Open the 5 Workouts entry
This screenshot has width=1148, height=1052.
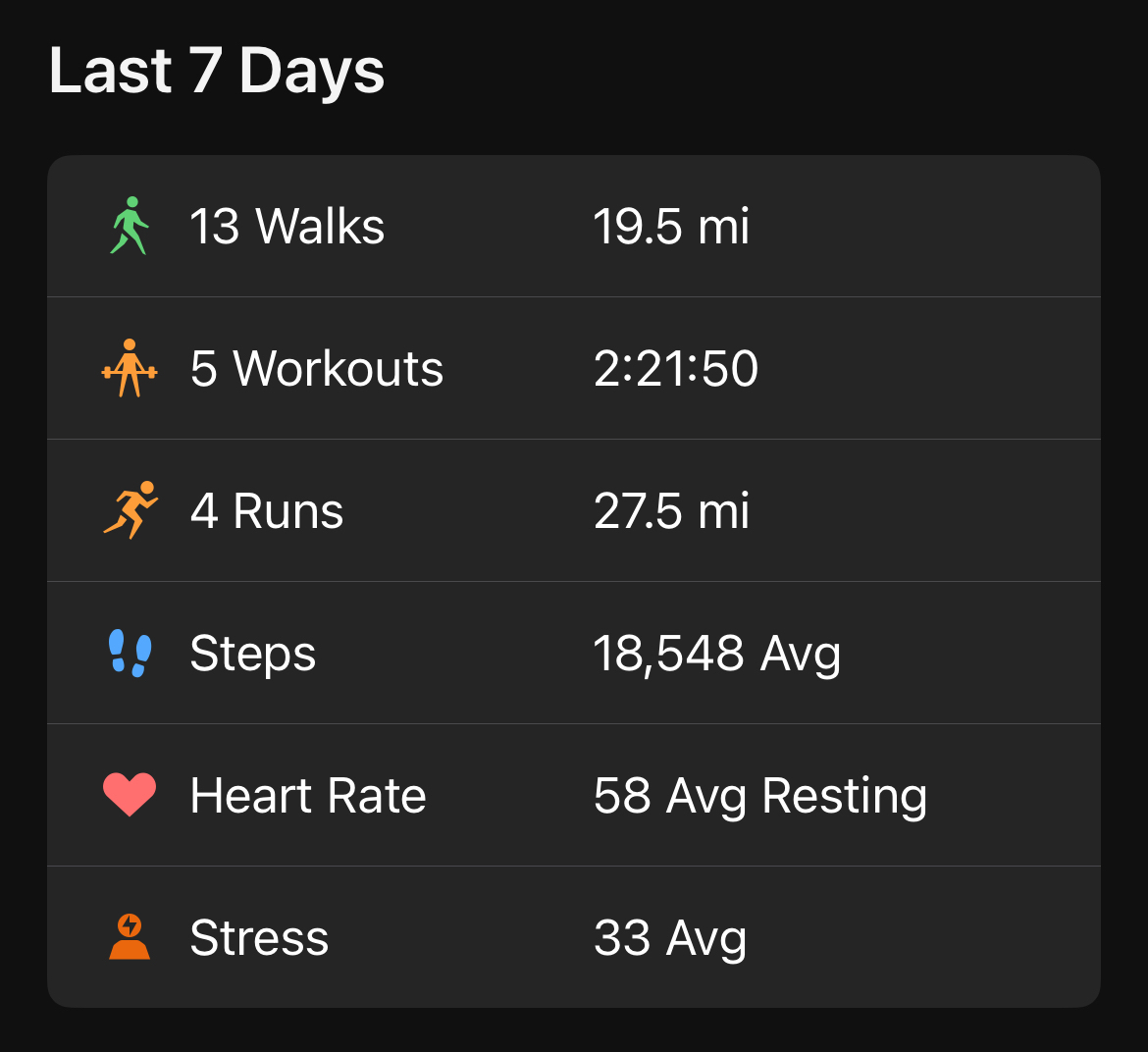click(316, 369)
